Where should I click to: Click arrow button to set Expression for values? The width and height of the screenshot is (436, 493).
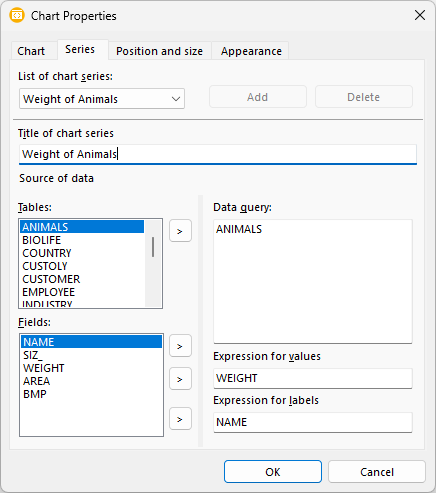coord(180,379)
